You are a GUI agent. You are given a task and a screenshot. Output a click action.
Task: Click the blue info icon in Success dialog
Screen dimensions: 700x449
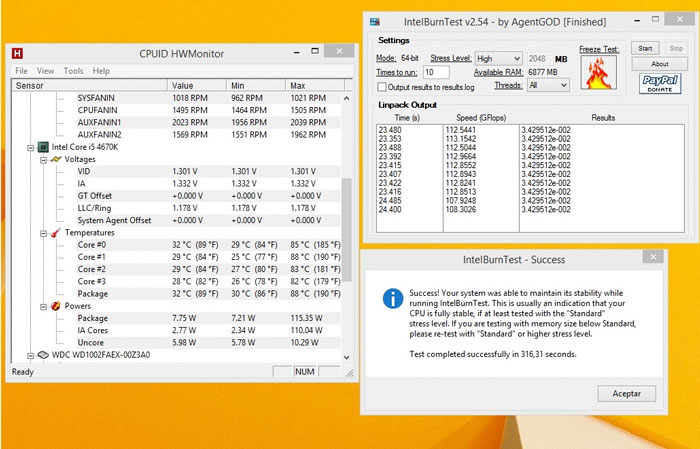(x=393, y=299)
